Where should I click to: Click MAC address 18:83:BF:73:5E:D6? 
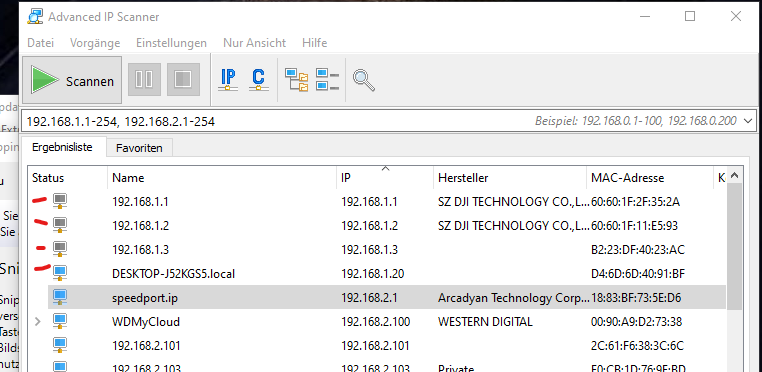point(636,298)
